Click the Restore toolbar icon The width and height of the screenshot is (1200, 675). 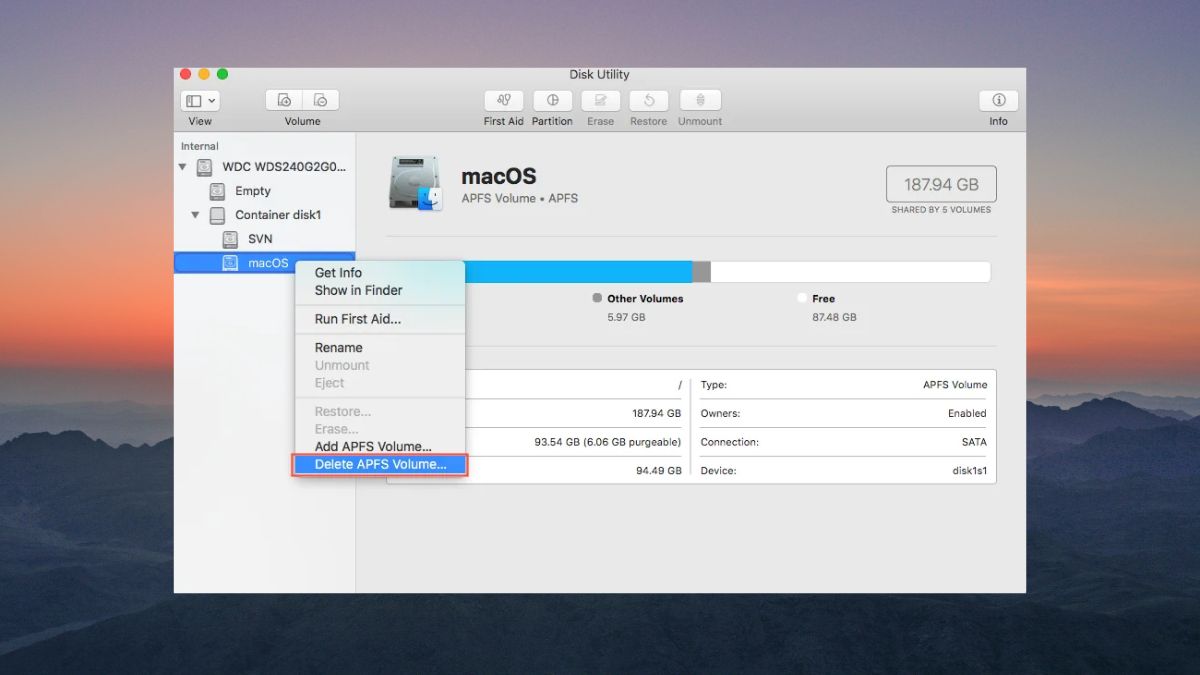pos(648,100)
